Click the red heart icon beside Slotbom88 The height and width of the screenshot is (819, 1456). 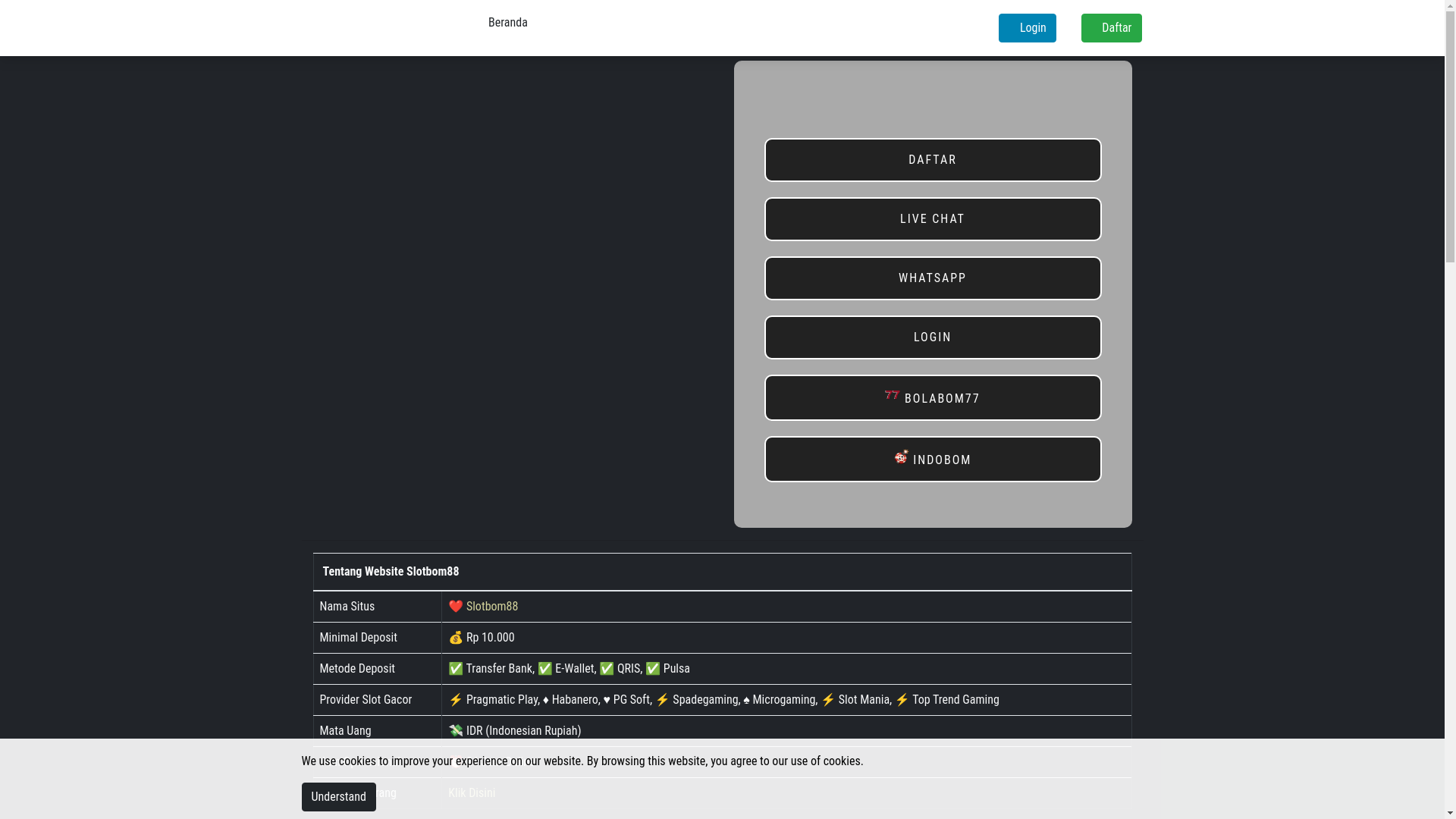pyautogui.click(x=455, y=607)
